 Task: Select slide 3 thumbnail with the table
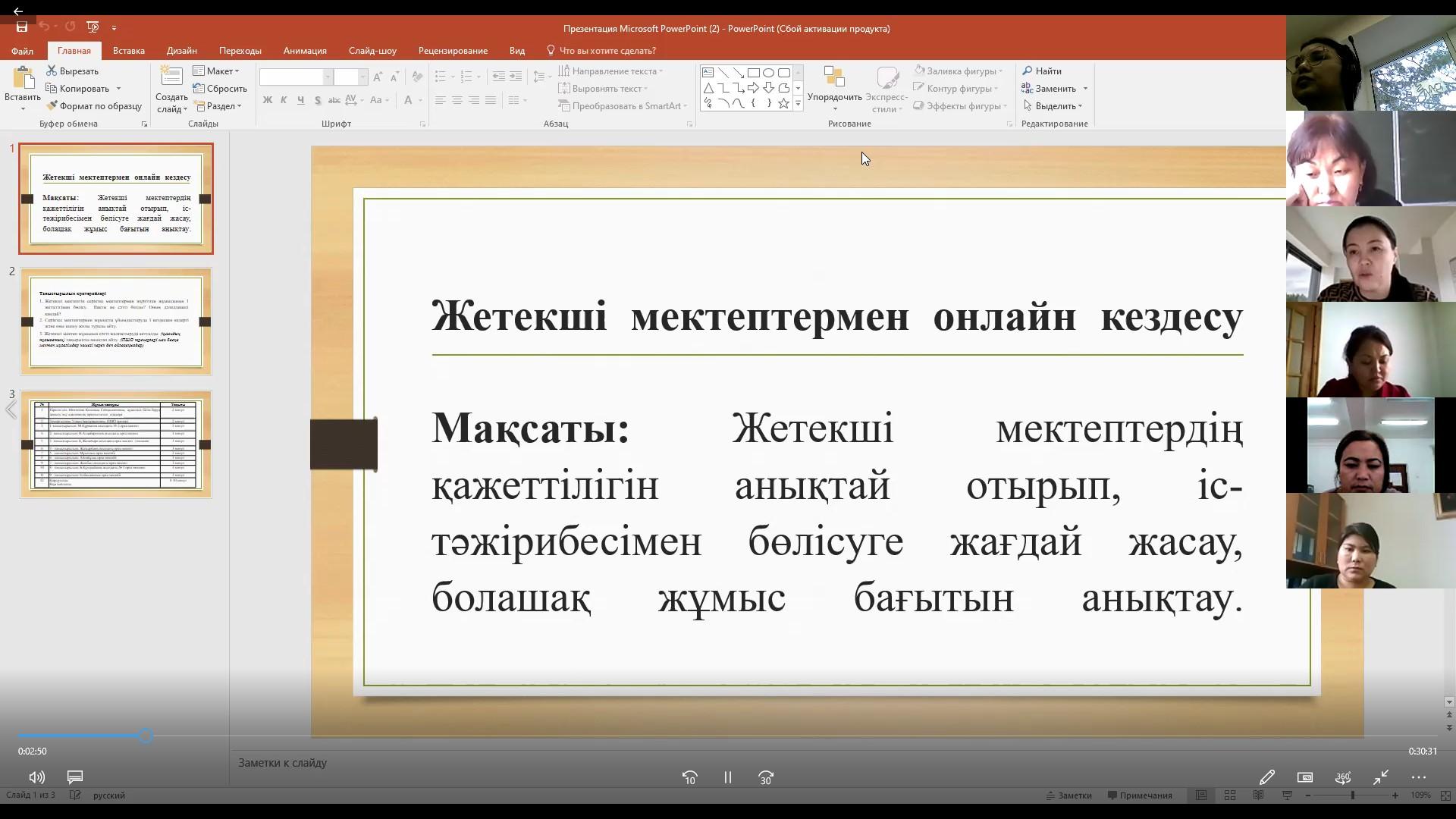(116, 444)
